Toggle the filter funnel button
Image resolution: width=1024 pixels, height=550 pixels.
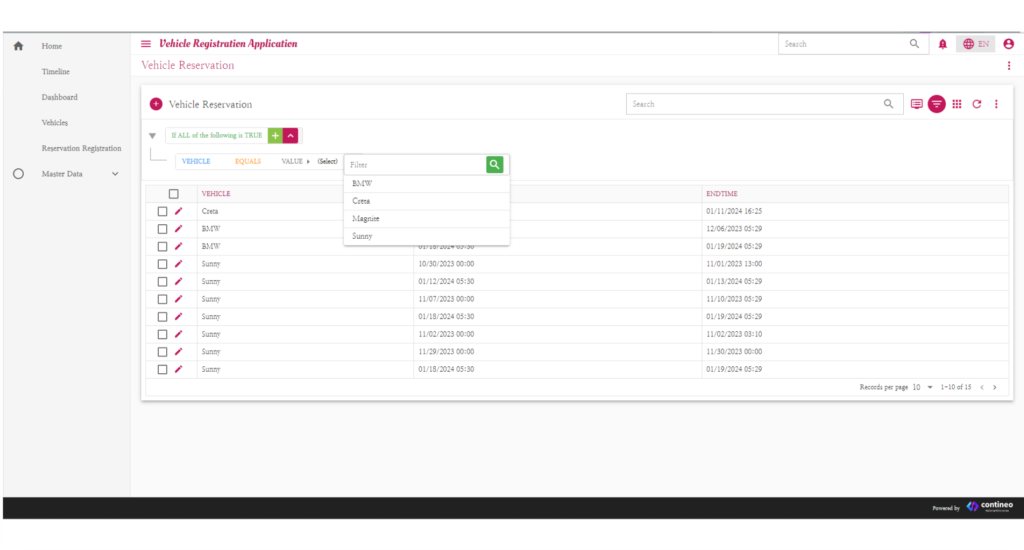pos(936,104)
